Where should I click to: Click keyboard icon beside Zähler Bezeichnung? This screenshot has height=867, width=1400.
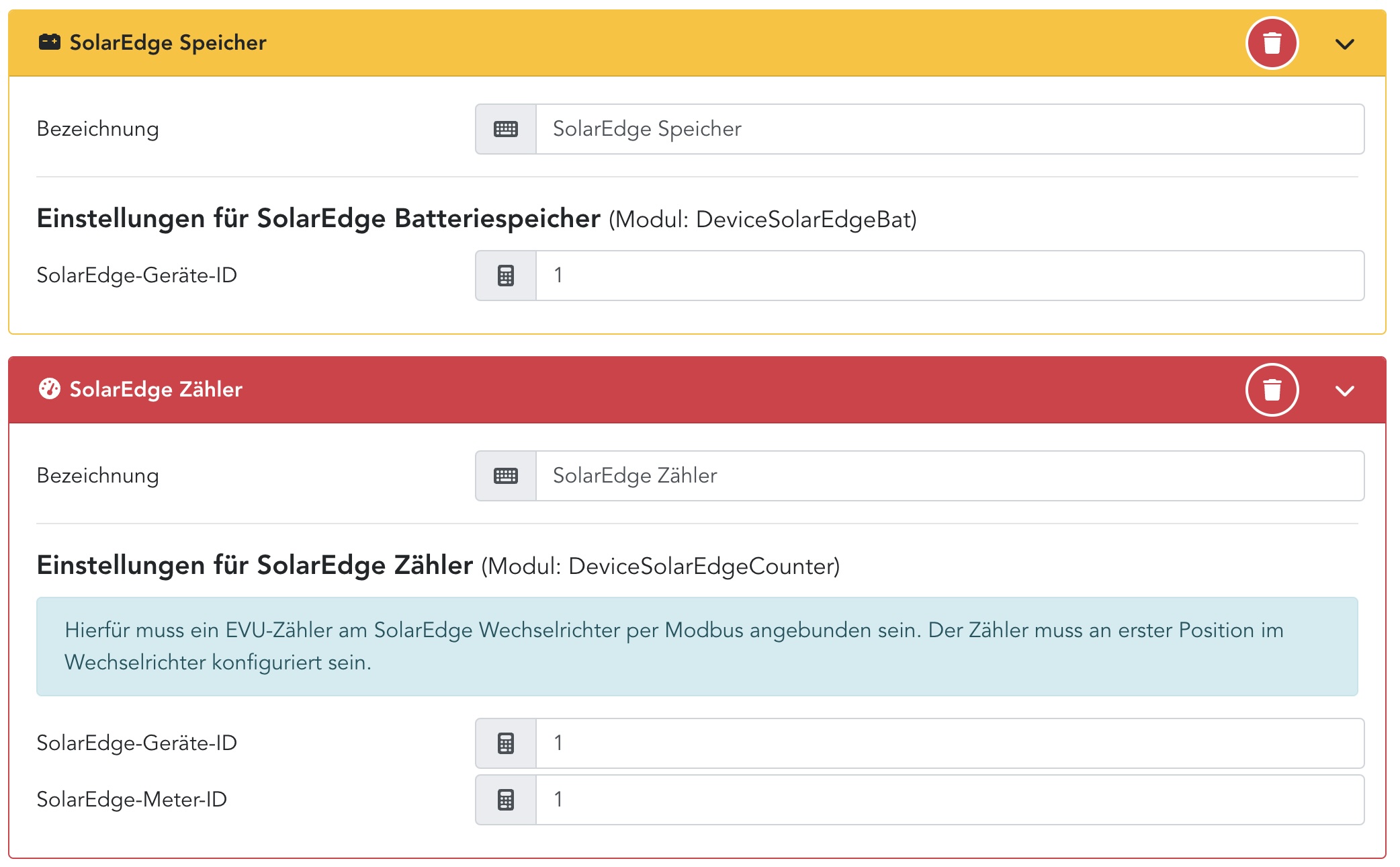(505, 476)
